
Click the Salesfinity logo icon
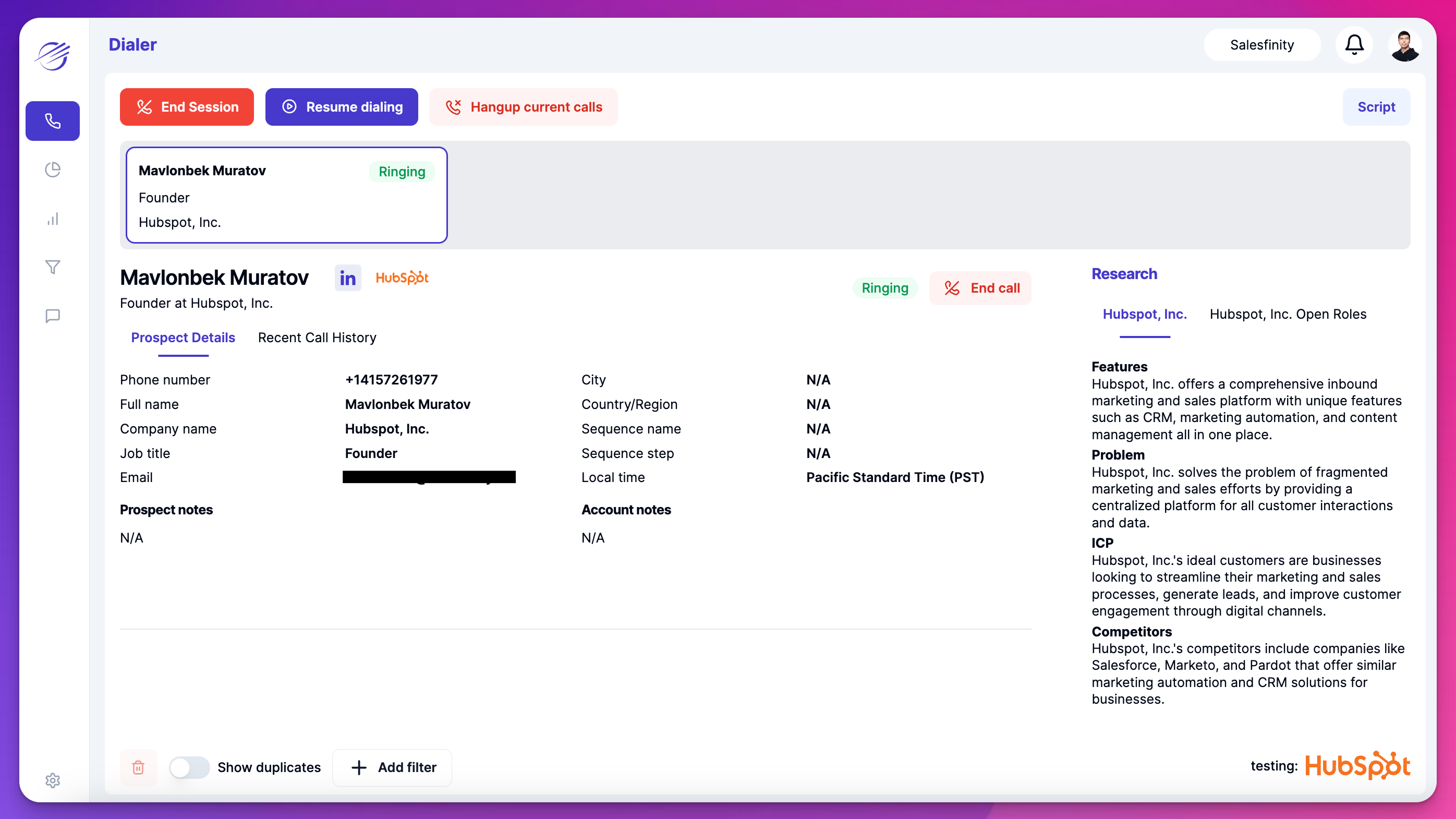53,56
